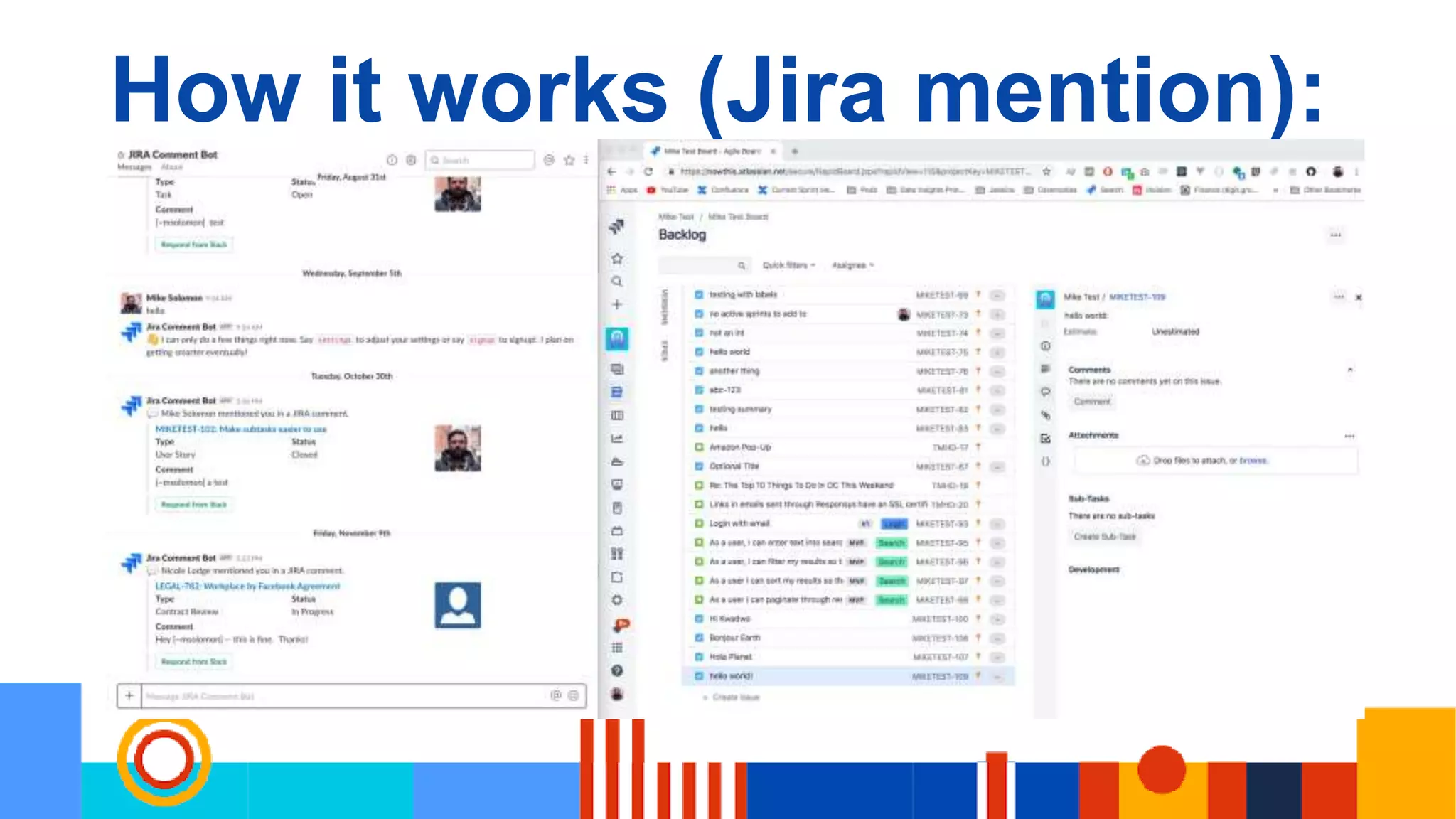Screen dimensions: 1456x819
Task: Select checkbox icon for another thing issue
Action: tap(699, 371)
